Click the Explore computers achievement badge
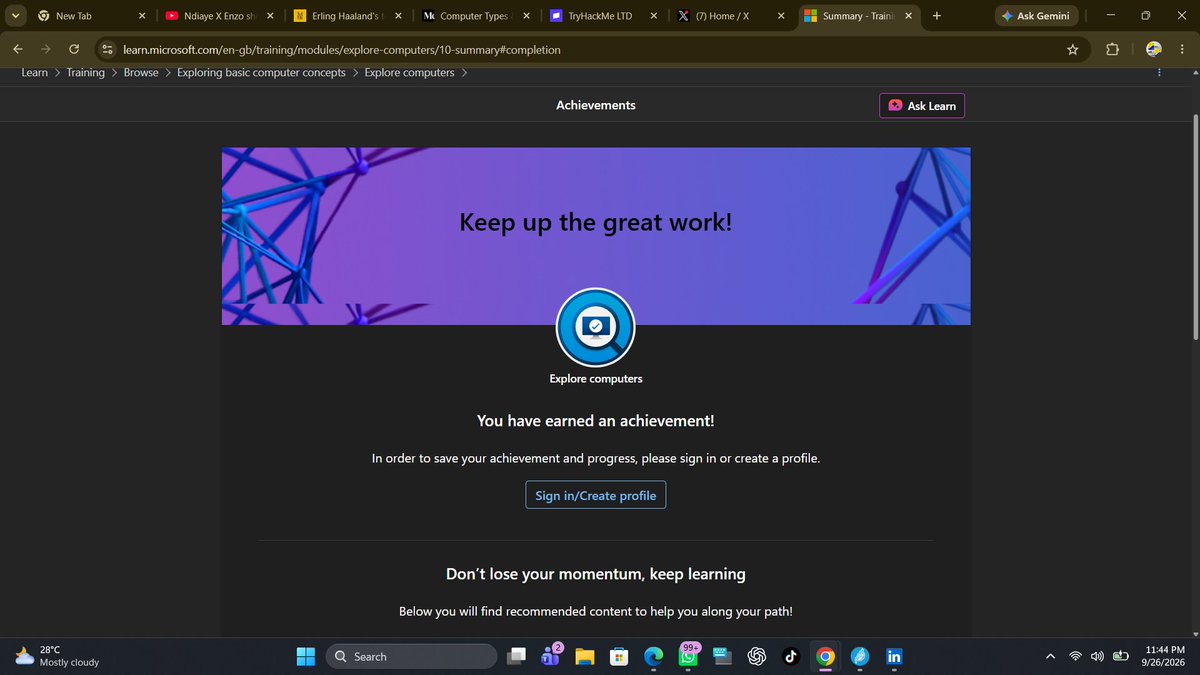Screen dimensions: 1200x675 point(595,327)
